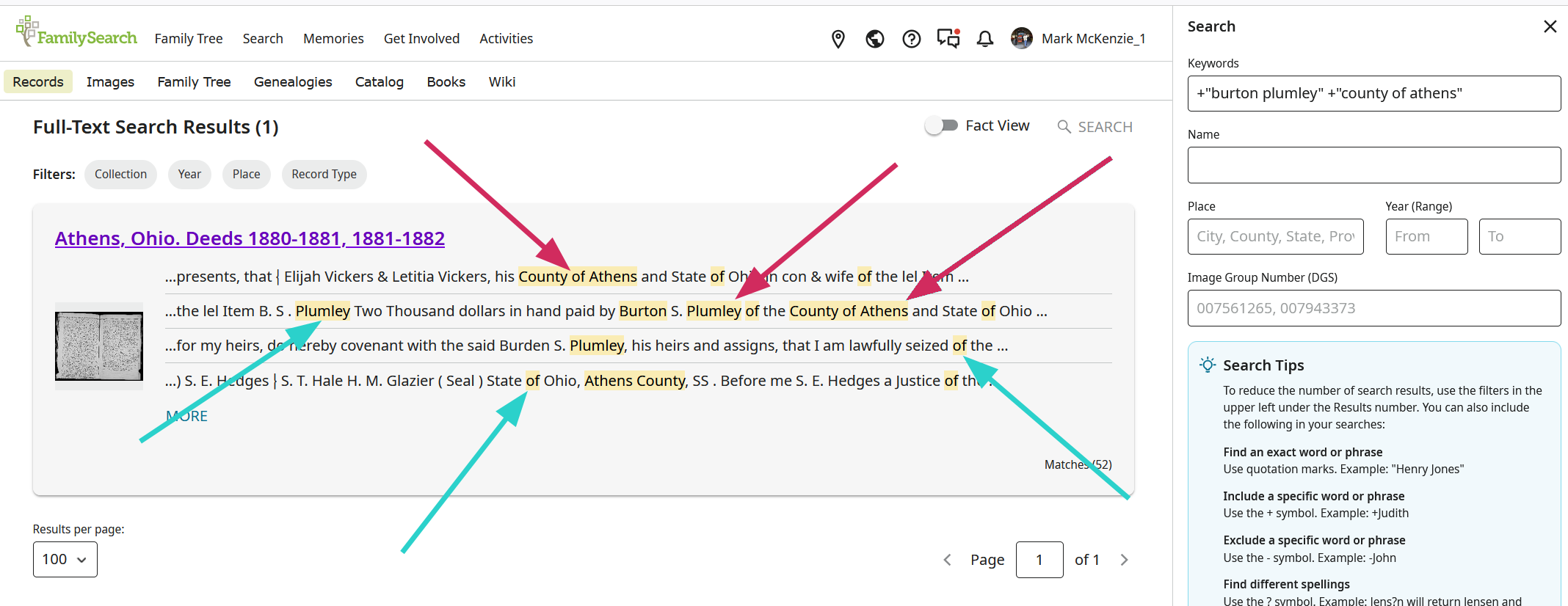Switch to the Family Tree sub-tab
Screen dimensions: 1568x606
[x=194, y=81]
